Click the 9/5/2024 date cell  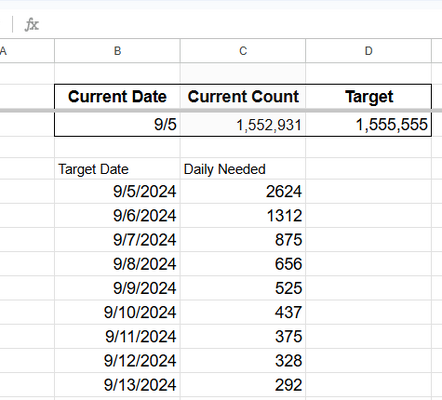coord(117,191)
